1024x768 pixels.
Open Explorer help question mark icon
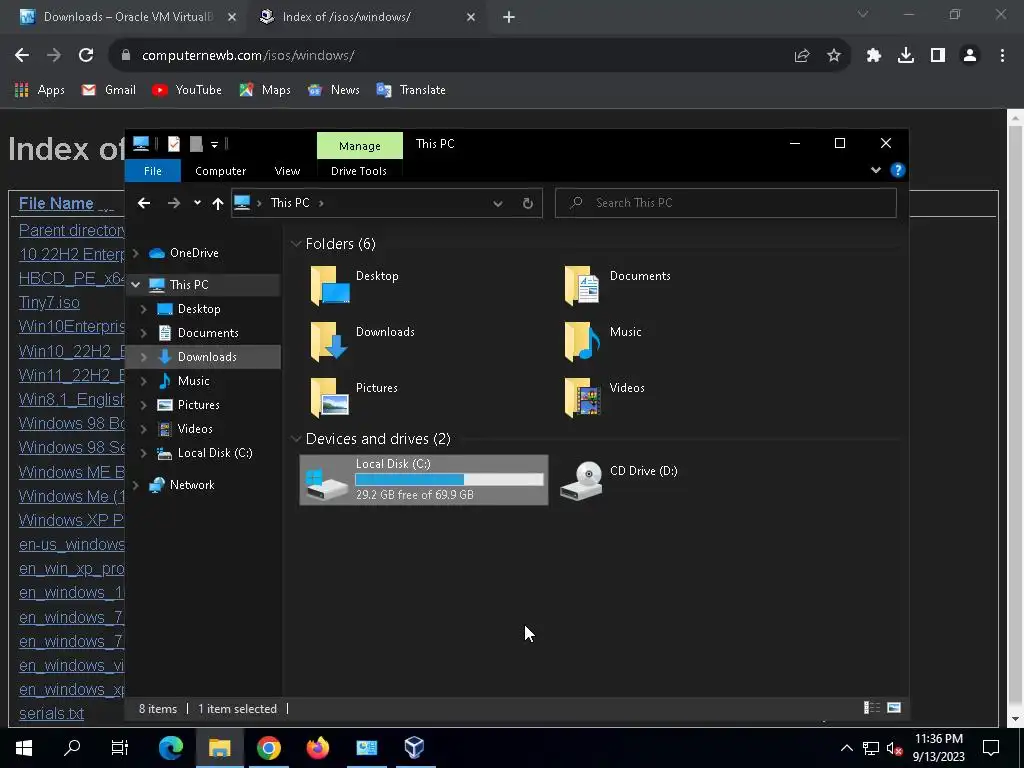(898, 170)
